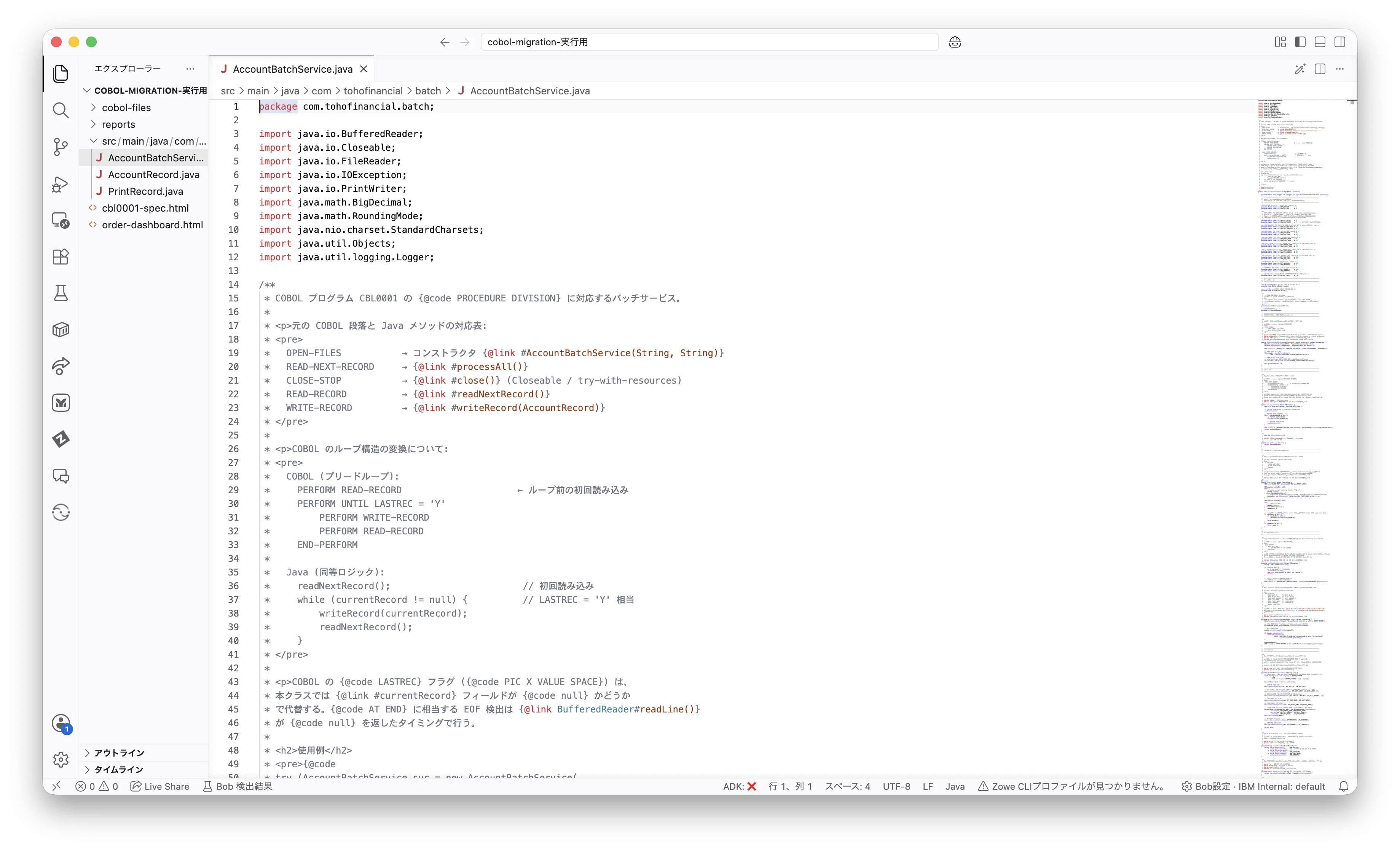1400x851 pixels.
Task: Toggle the secondary side bar
Action: pyautogui.click(x=1340, y=42)
